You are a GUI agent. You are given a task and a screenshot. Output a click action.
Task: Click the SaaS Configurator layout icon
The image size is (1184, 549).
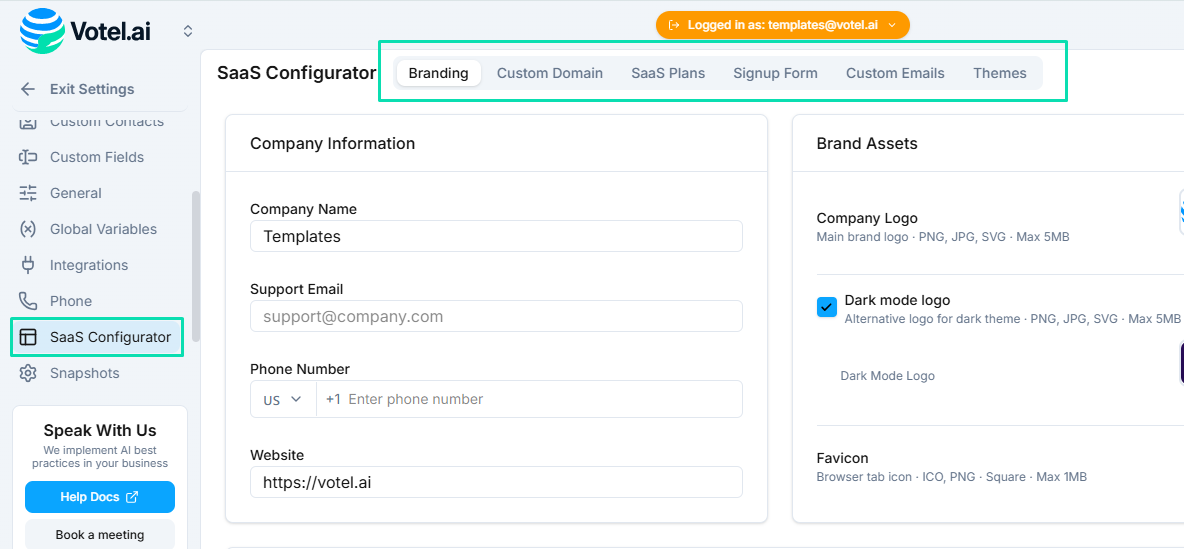28,337
